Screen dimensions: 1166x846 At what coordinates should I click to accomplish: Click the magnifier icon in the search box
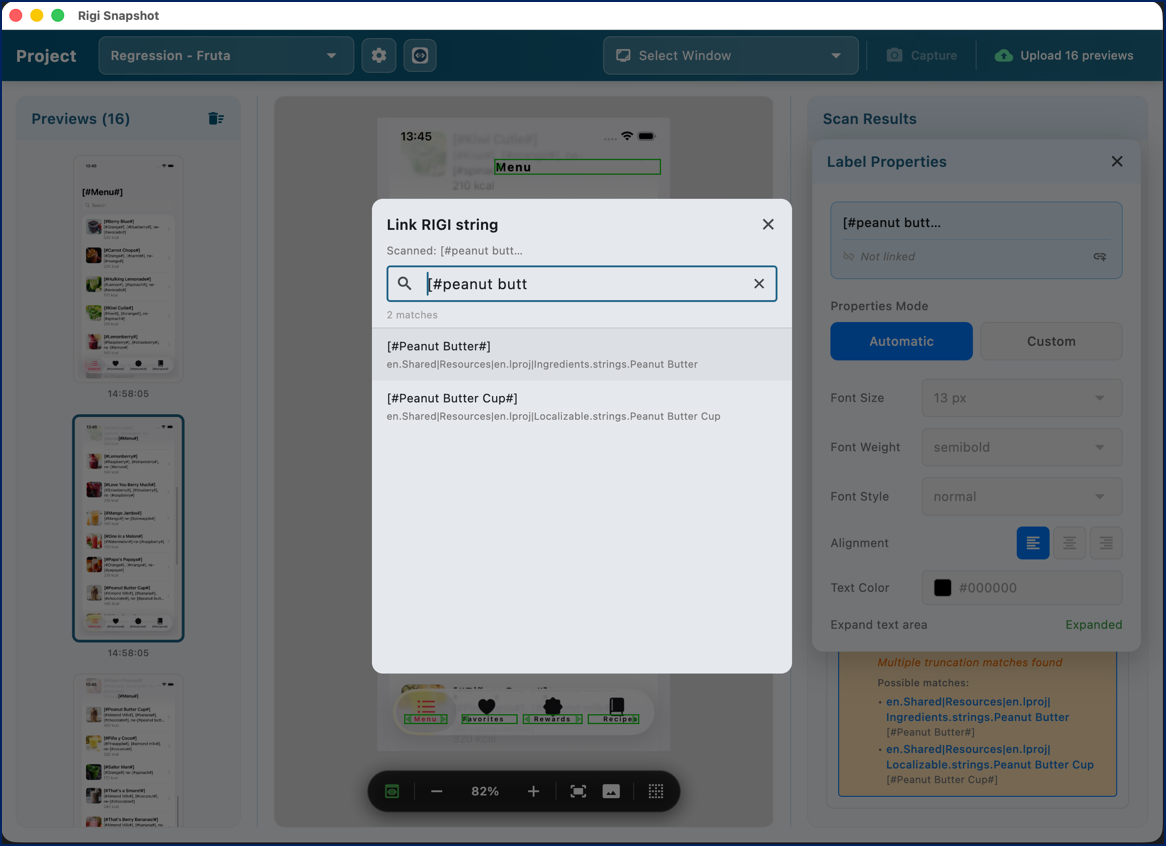point(405,283)
